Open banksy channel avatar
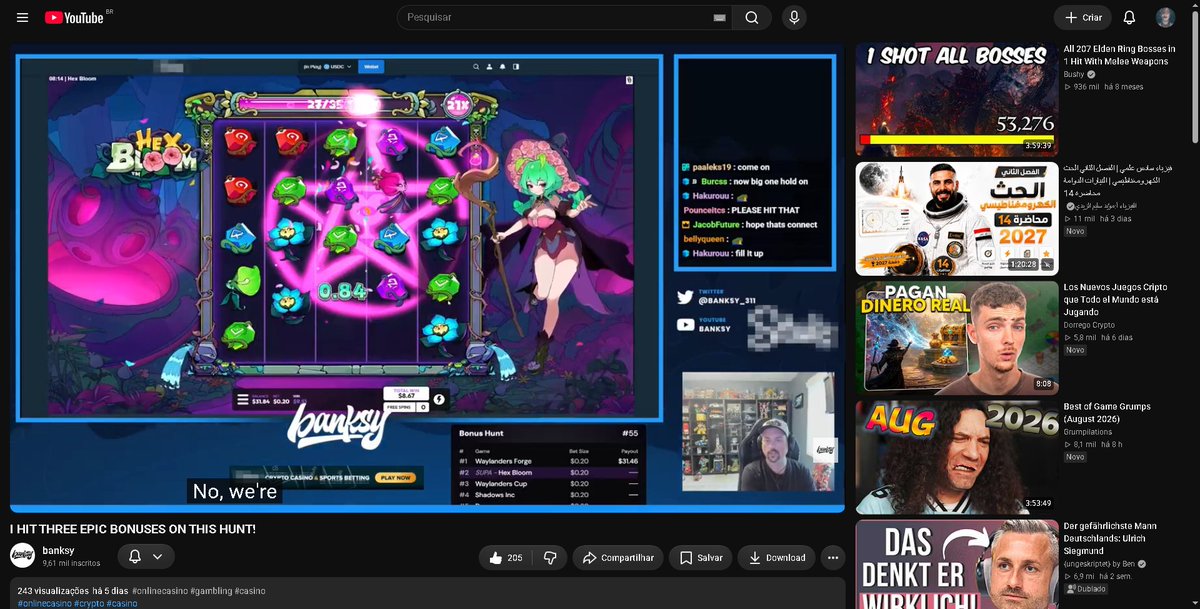Screen dimensions: 1200x609 coord(22,556)
